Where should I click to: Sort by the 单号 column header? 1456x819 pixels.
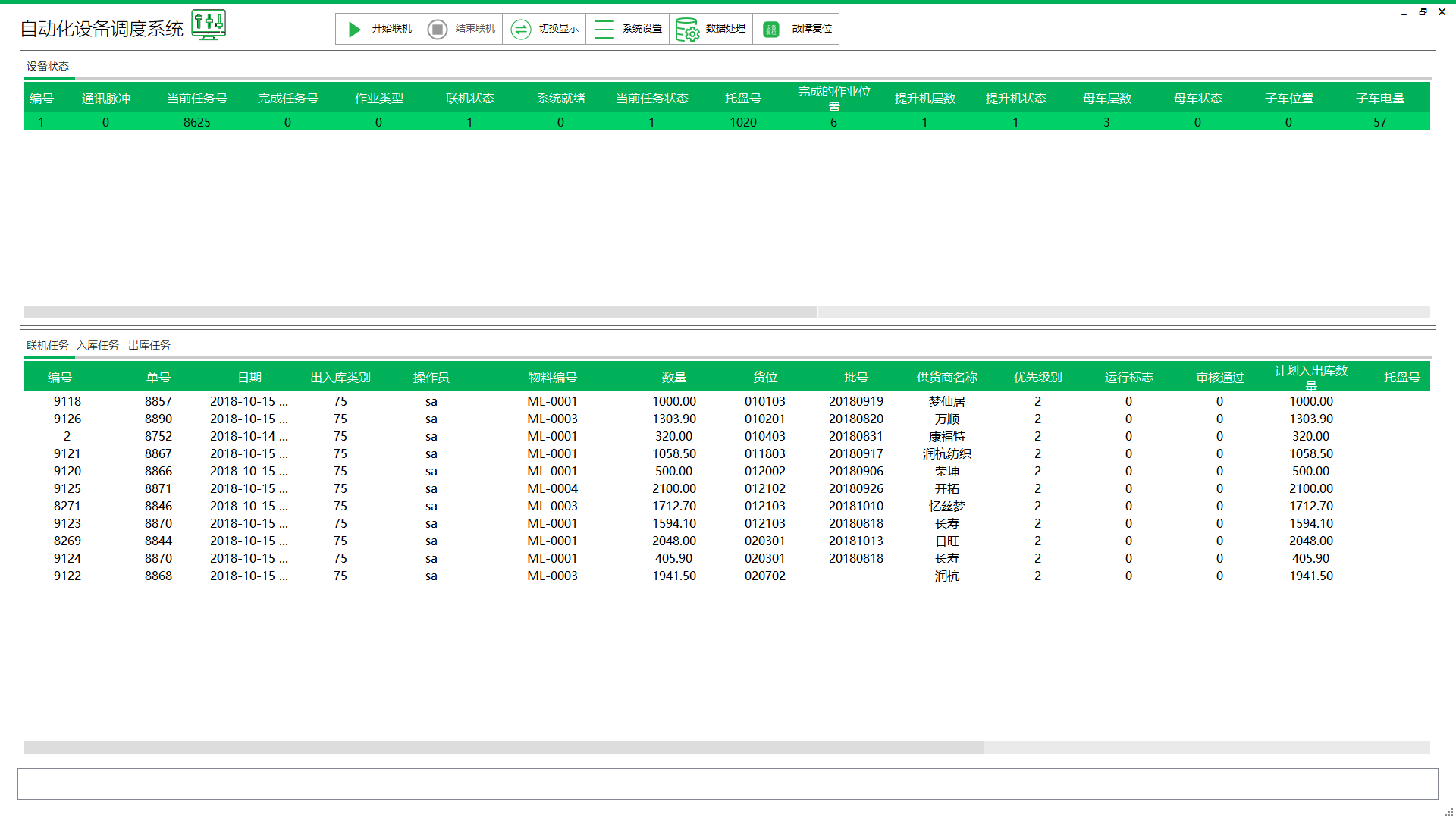[x=158, y=377]
